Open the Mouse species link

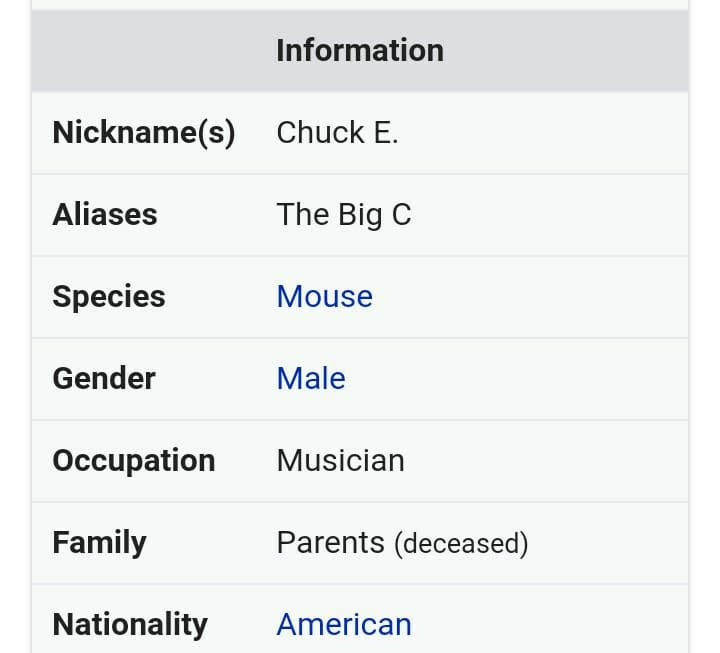pyautogui.click(x=325, y=297)
